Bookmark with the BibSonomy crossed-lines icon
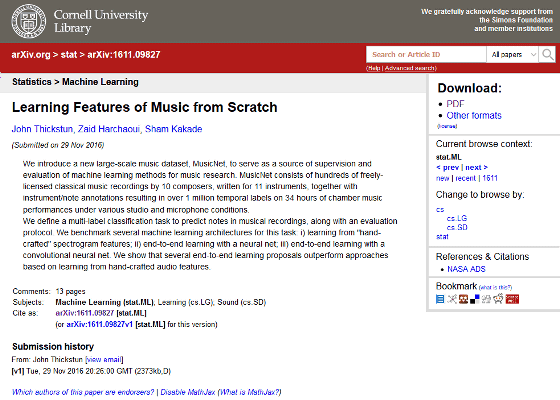The height and width of the screenshot is (400, 560). point(452,299)
